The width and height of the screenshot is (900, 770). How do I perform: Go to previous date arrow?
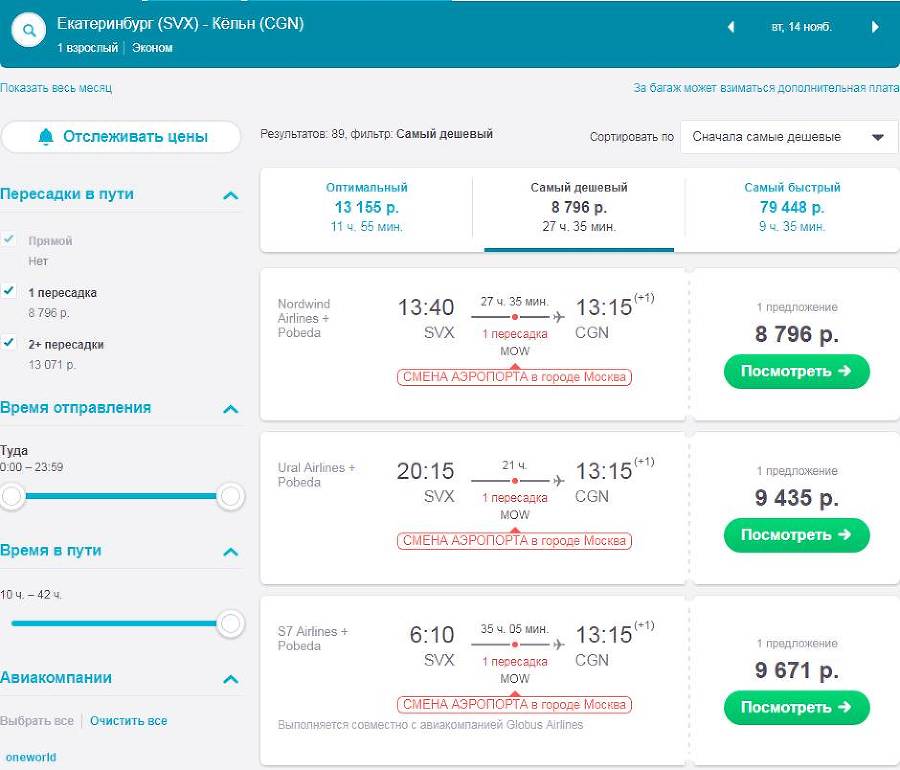731,27
